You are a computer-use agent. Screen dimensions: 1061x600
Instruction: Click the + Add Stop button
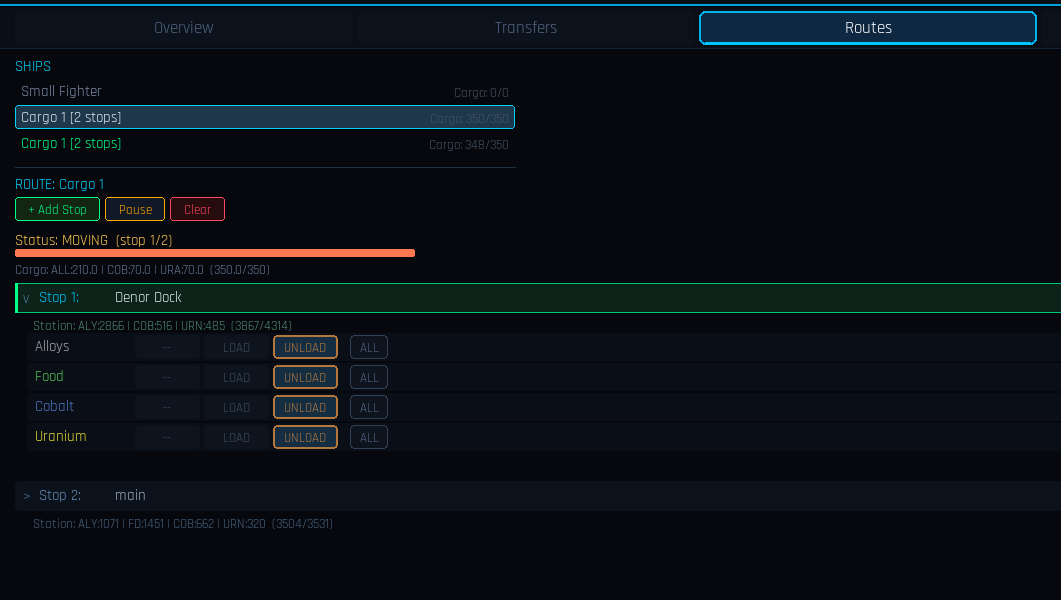point(58,209)
